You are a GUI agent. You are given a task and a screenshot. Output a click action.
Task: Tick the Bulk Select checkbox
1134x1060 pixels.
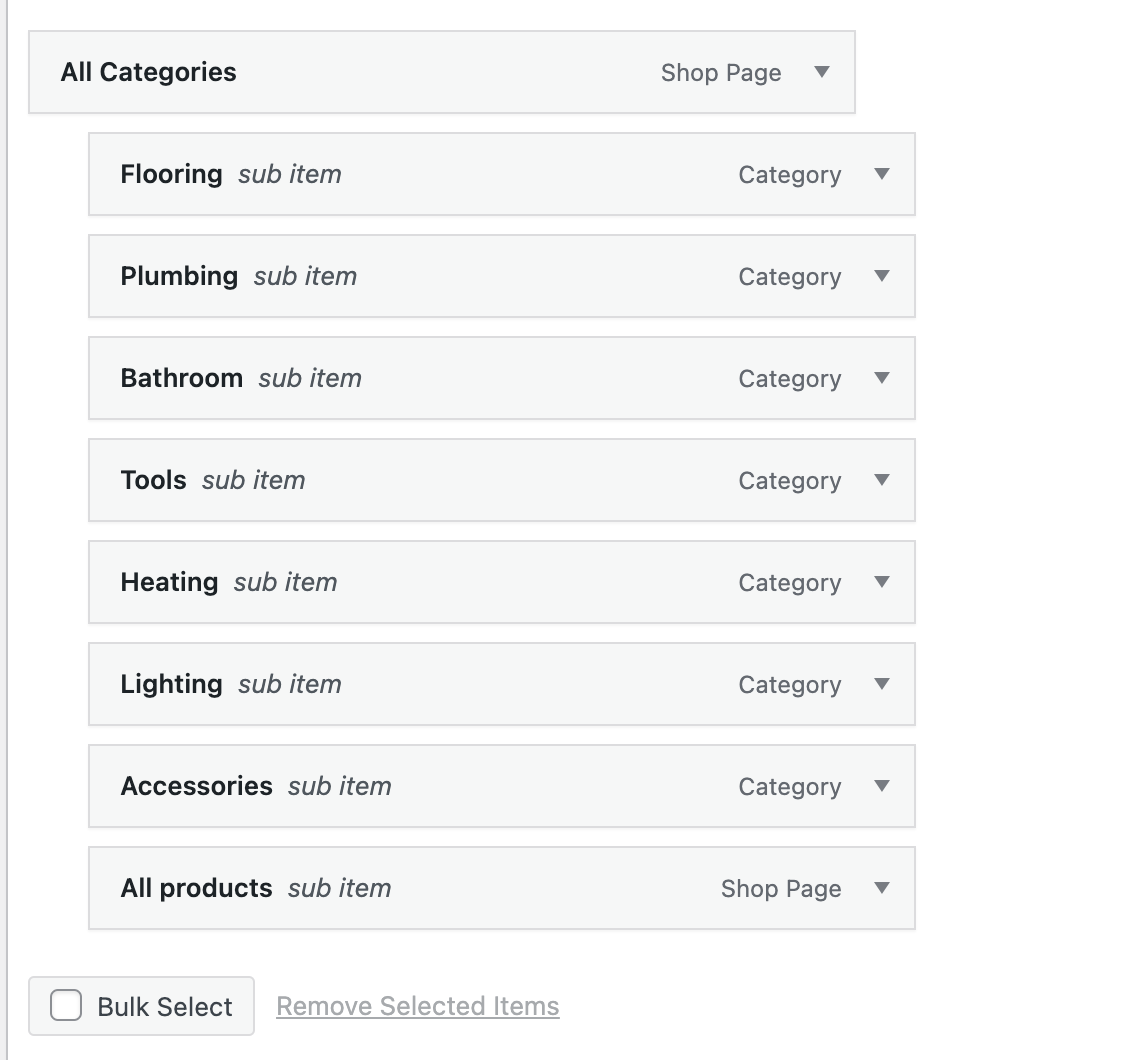(66, 1006)
